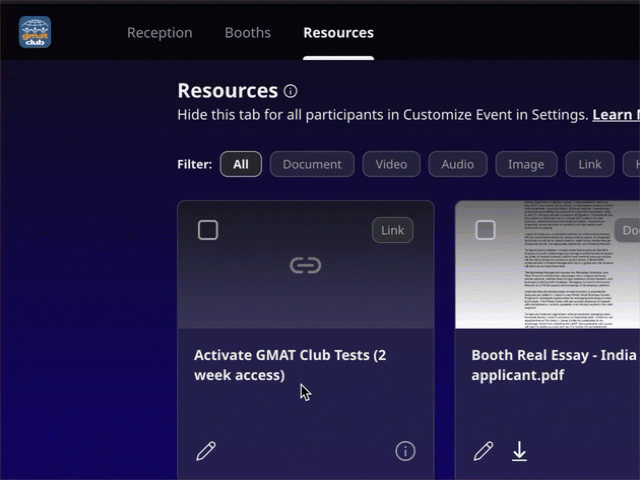Apply the Audio filter chip
The width and height of the screenshot is (640, 480).
pos(458,164)
